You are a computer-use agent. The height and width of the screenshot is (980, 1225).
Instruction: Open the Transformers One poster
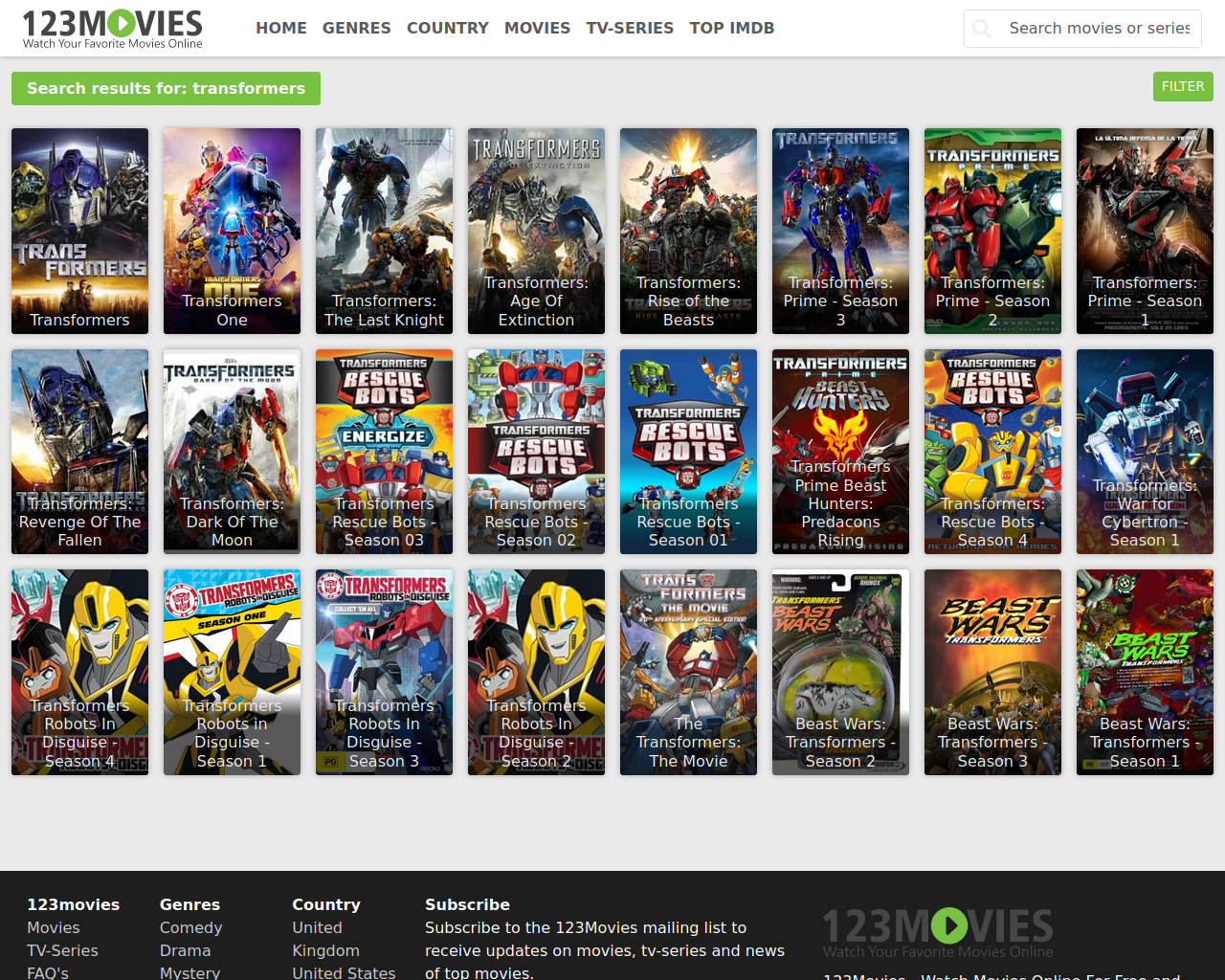(232, 231)
